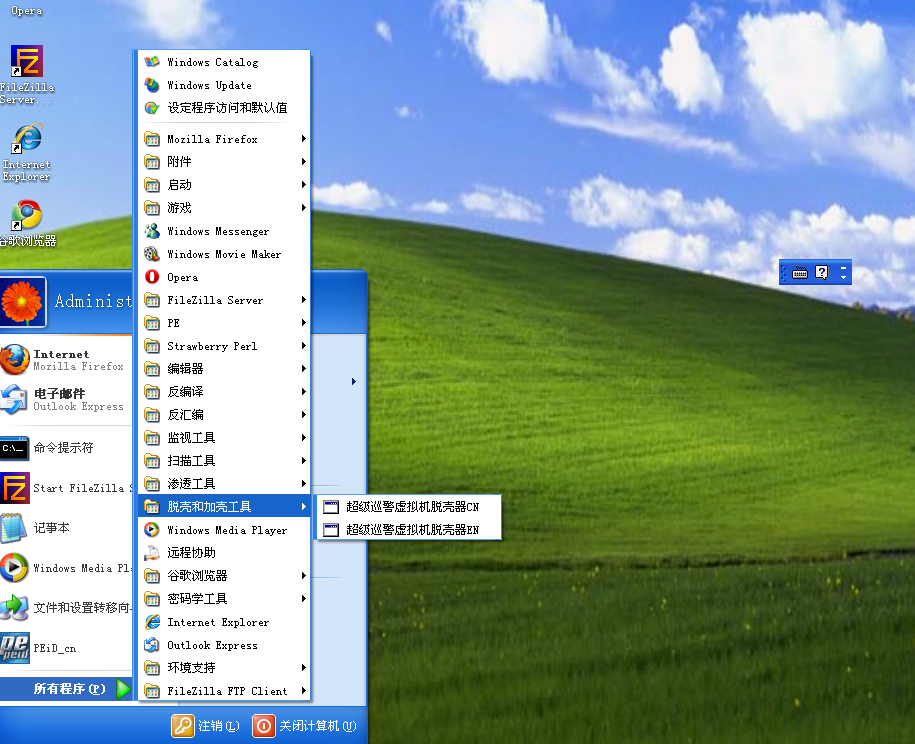The width and height of the screenshot is (915, 744).
Task: Open the 渗透工具 penetration tools folder
Action: point(224,484)
